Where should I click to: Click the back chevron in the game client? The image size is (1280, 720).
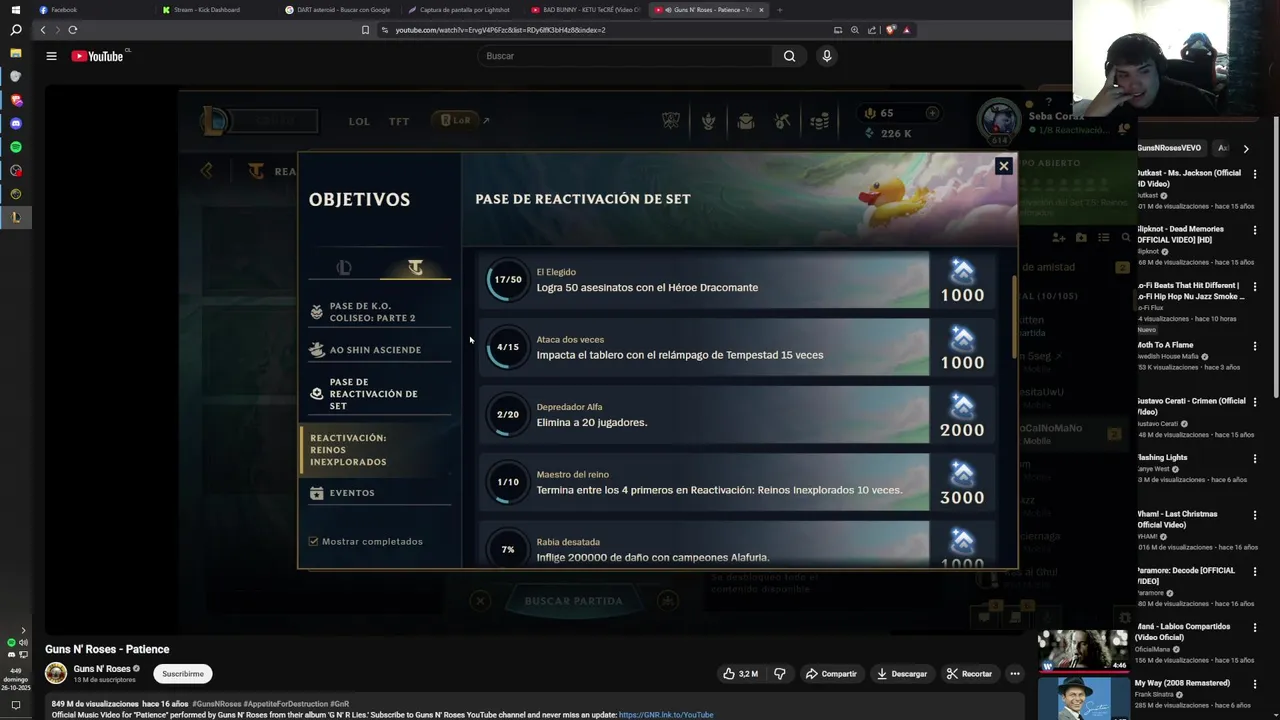pos(206,171)
